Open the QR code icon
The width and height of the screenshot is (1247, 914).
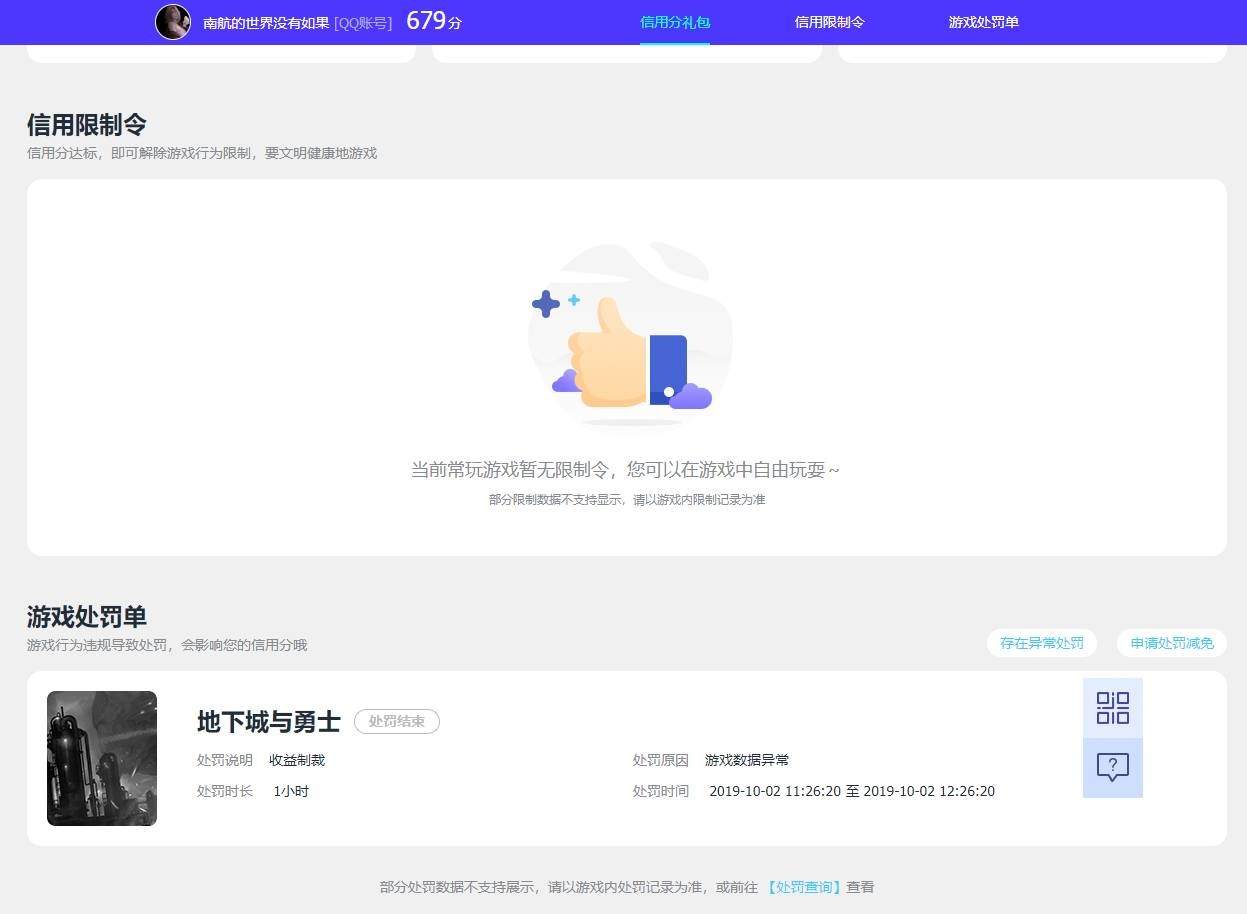[1112, 708]
